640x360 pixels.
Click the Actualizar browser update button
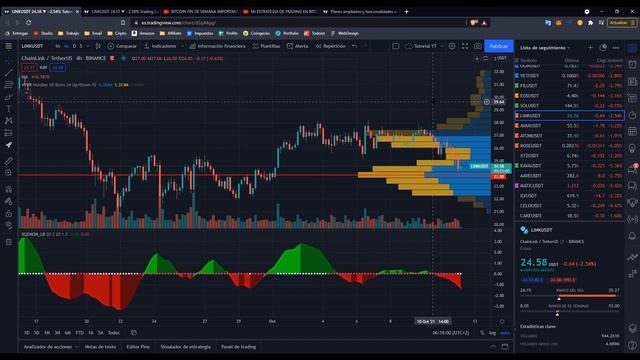pos(621,23)
